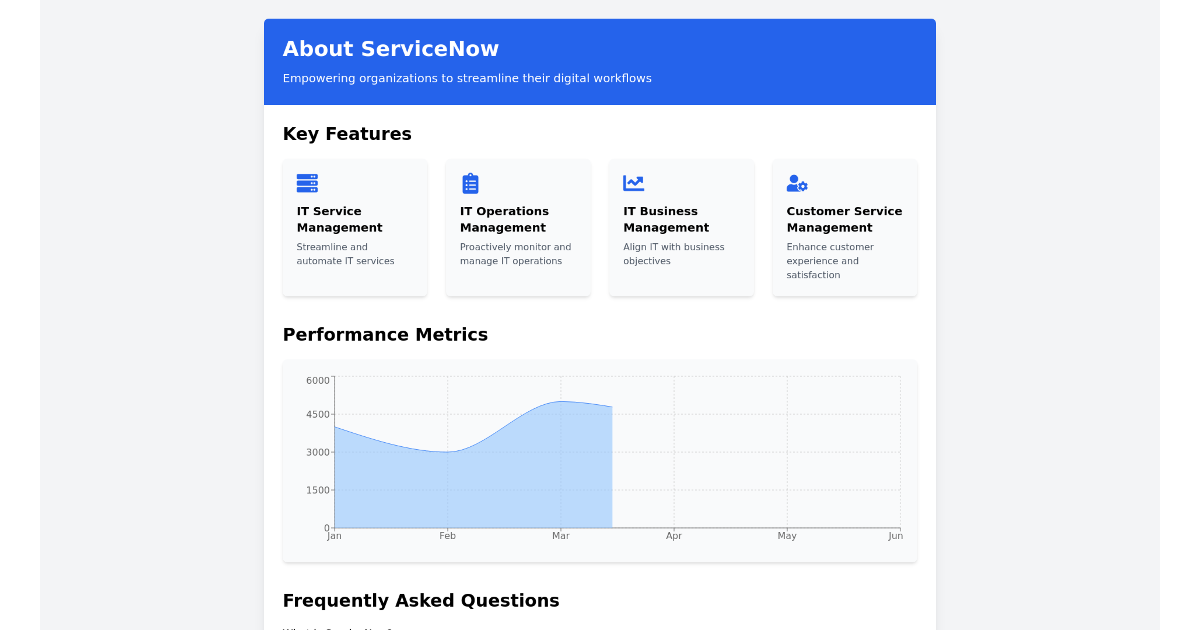This screenshot has width=1200, height=630.
Task: Select the stacked-servers icon on the first card
Action: pos(307,183)
